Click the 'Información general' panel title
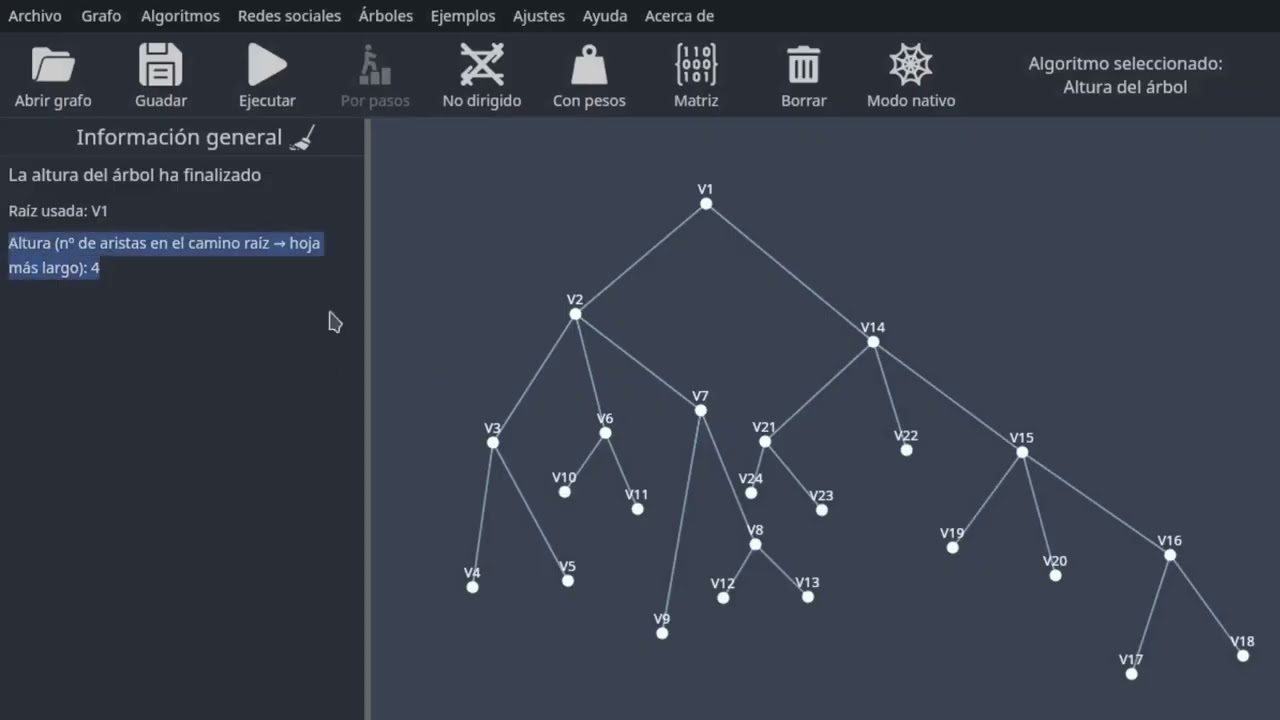 coord(179,138)
